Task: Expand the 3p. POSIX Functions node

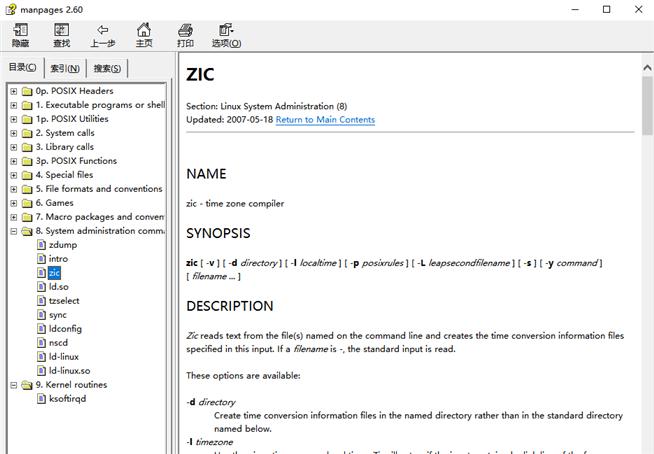Action: pos(14,161)
